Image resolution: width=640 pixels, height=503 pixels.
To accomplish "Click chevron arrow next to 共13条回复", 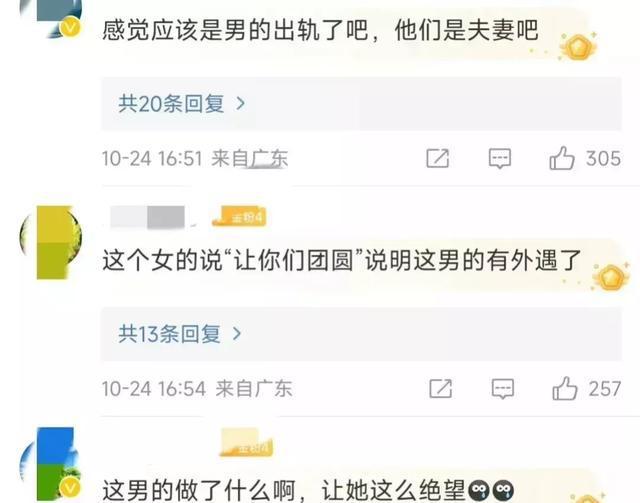I will [237, 334].
